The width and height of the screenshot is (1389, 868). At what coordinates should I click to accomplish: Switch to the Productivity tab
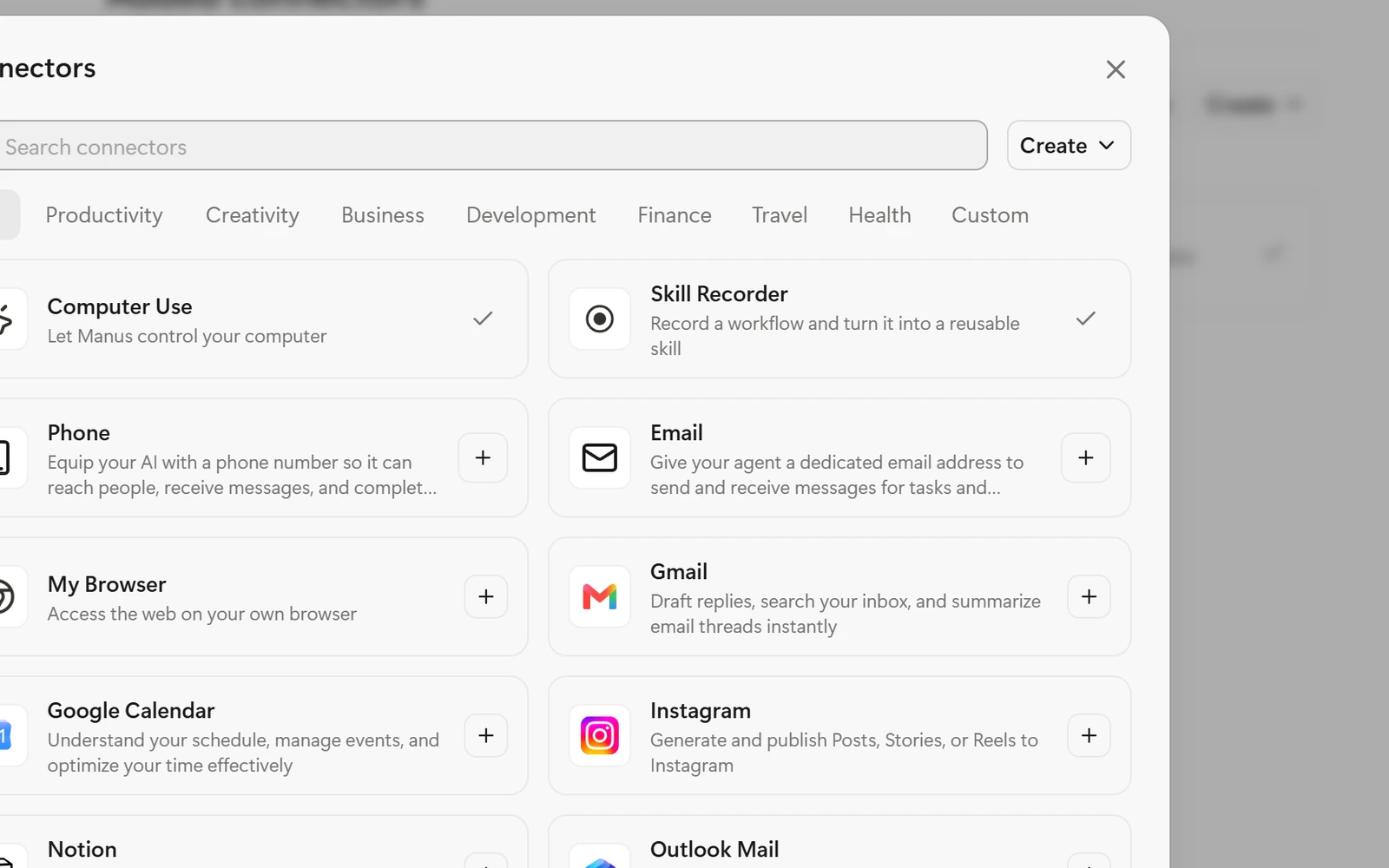104,215
